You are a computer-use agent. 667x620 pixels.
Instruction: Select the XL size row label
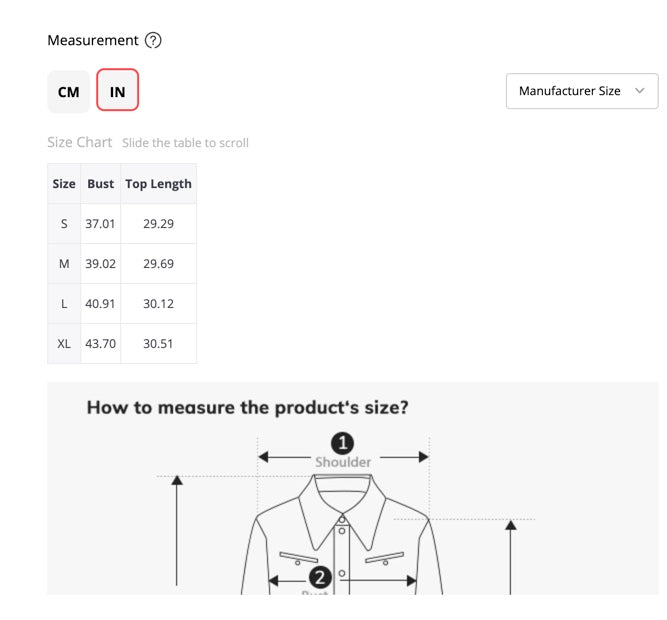[64, 344]
